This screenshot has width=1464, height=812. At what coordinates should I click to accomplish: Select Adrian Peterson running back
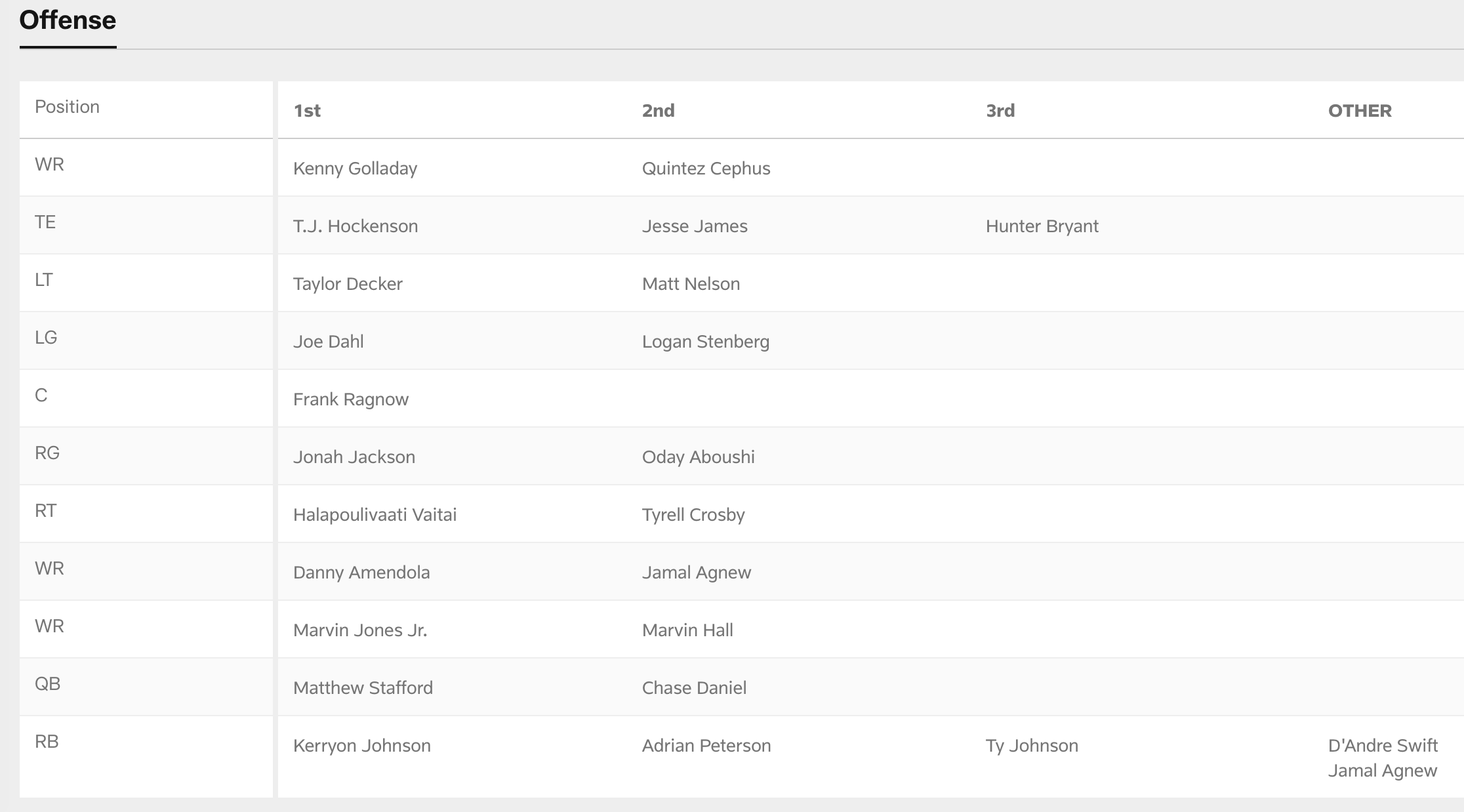click(706, 746)
